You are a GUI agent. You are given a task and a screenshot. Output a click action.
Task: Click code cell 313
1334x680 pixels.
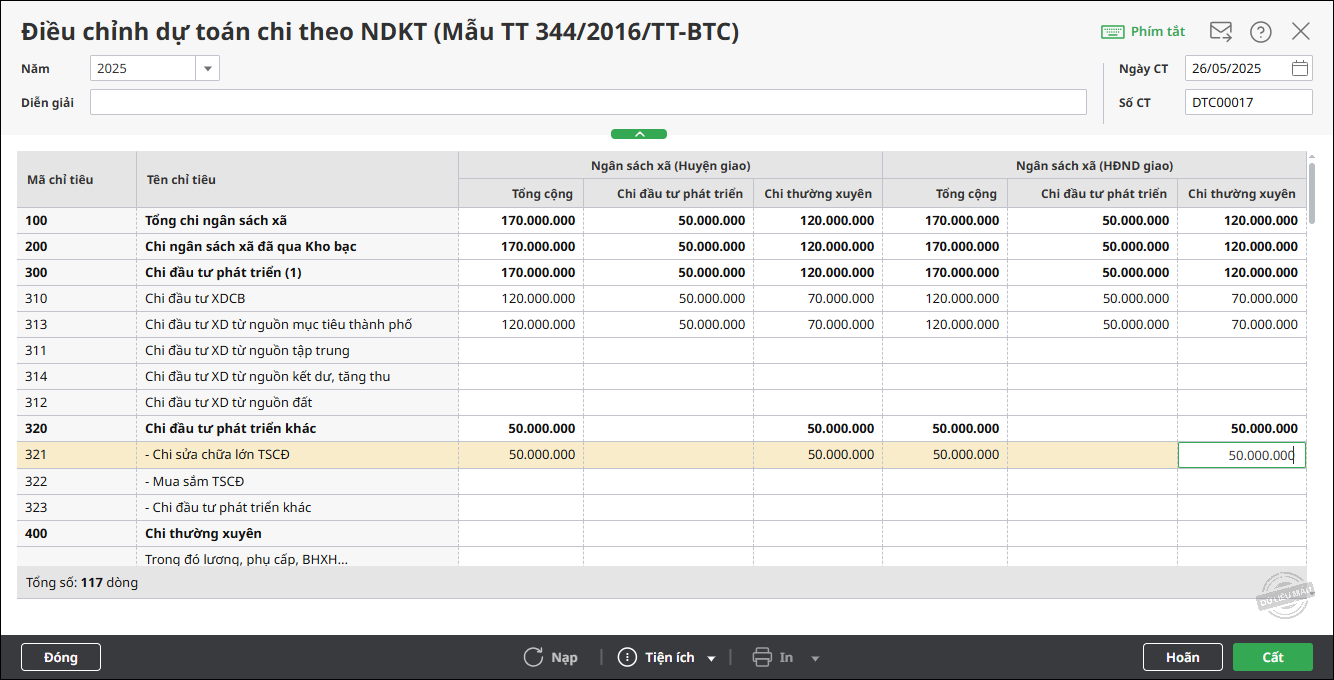pos(77,325)
